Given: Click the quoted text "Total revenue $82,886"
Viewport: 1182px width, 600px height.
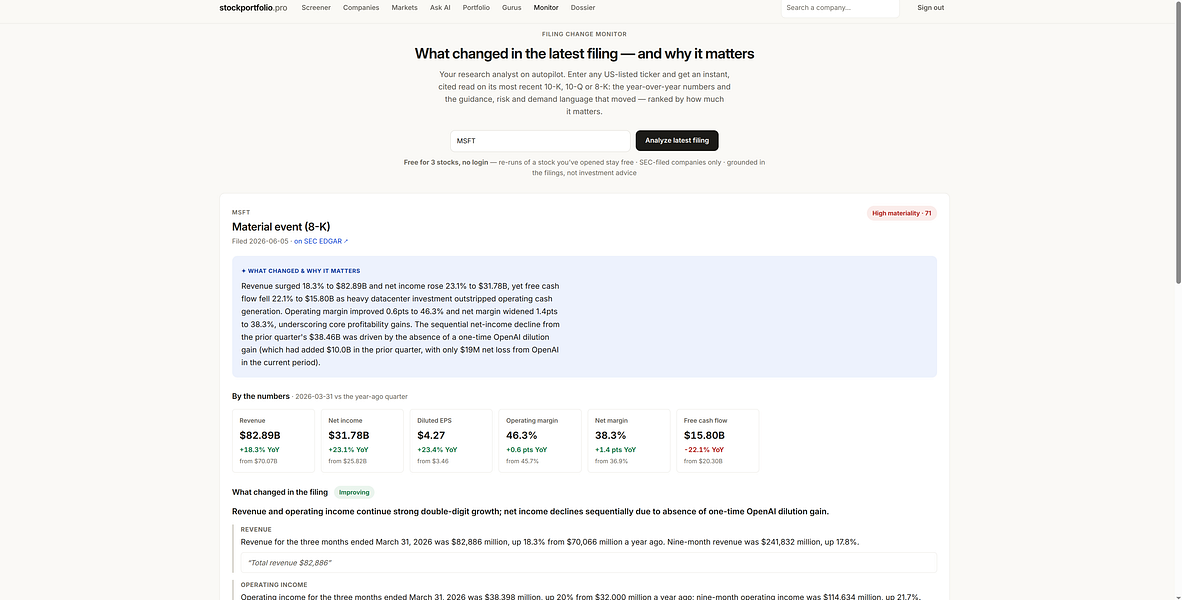Looking at the screenshot, I should 289,563.
